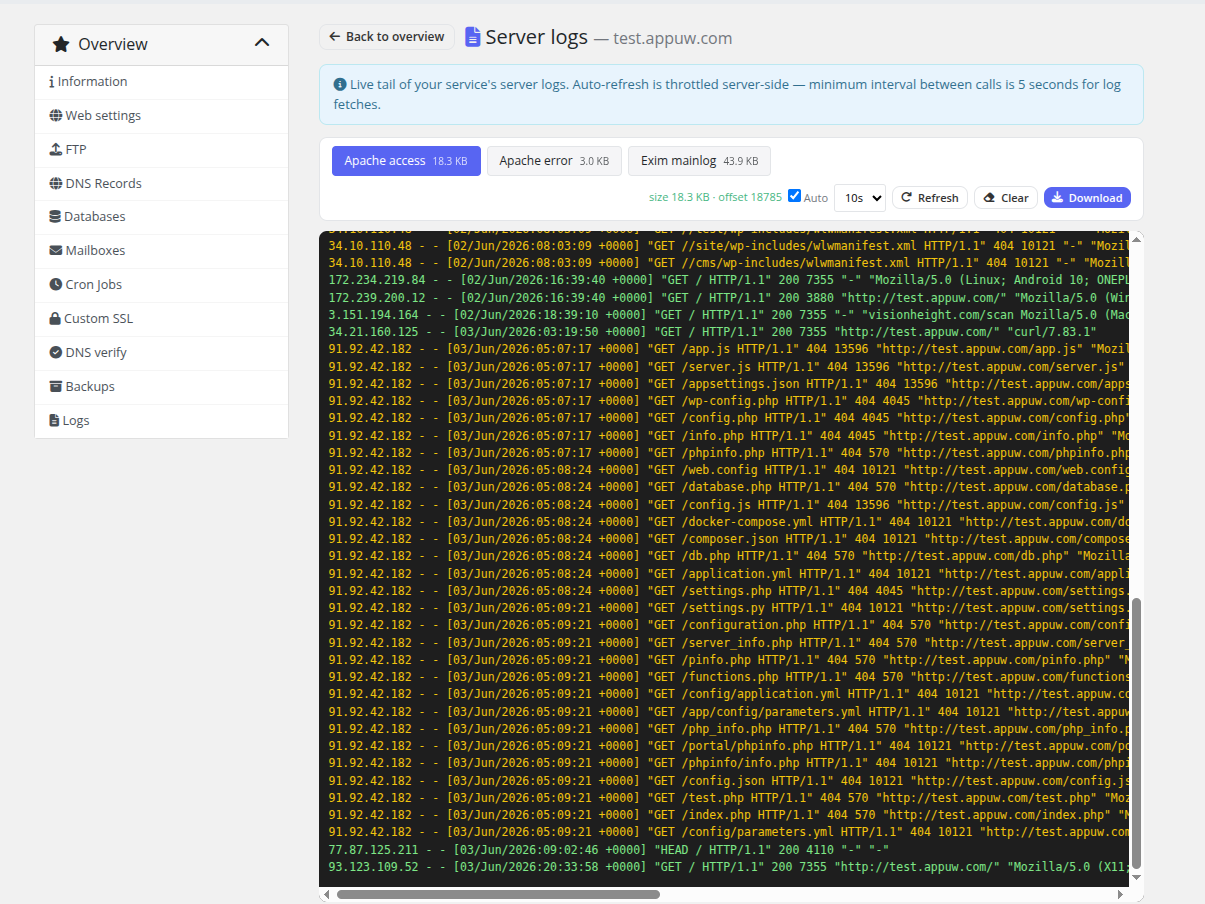Image resolution: width=1205 pixels, height=904 pixels.
Task: Uncheck the Auto refresh checkbox
Action: [795, 196]
